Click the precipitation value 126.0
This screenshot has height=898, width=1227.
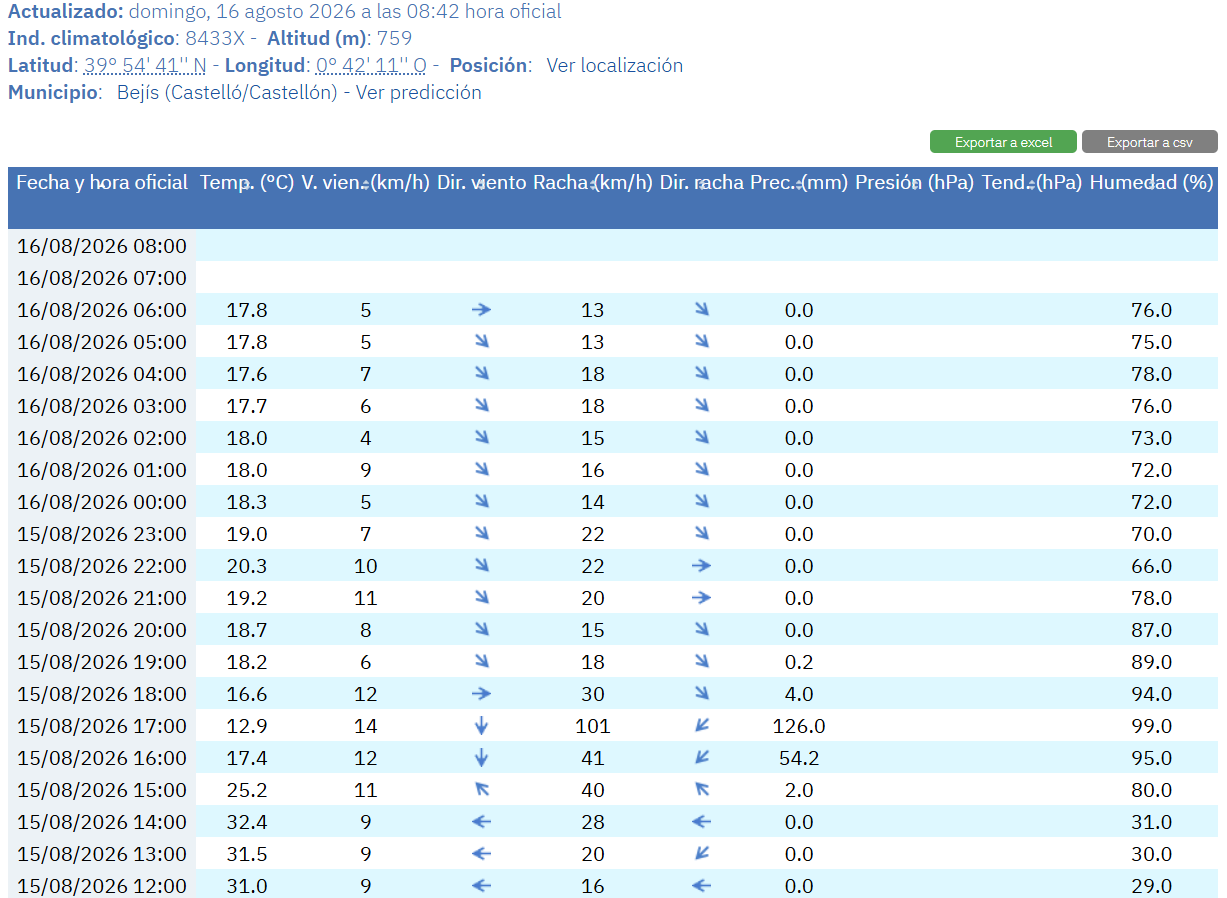(799, 726)
